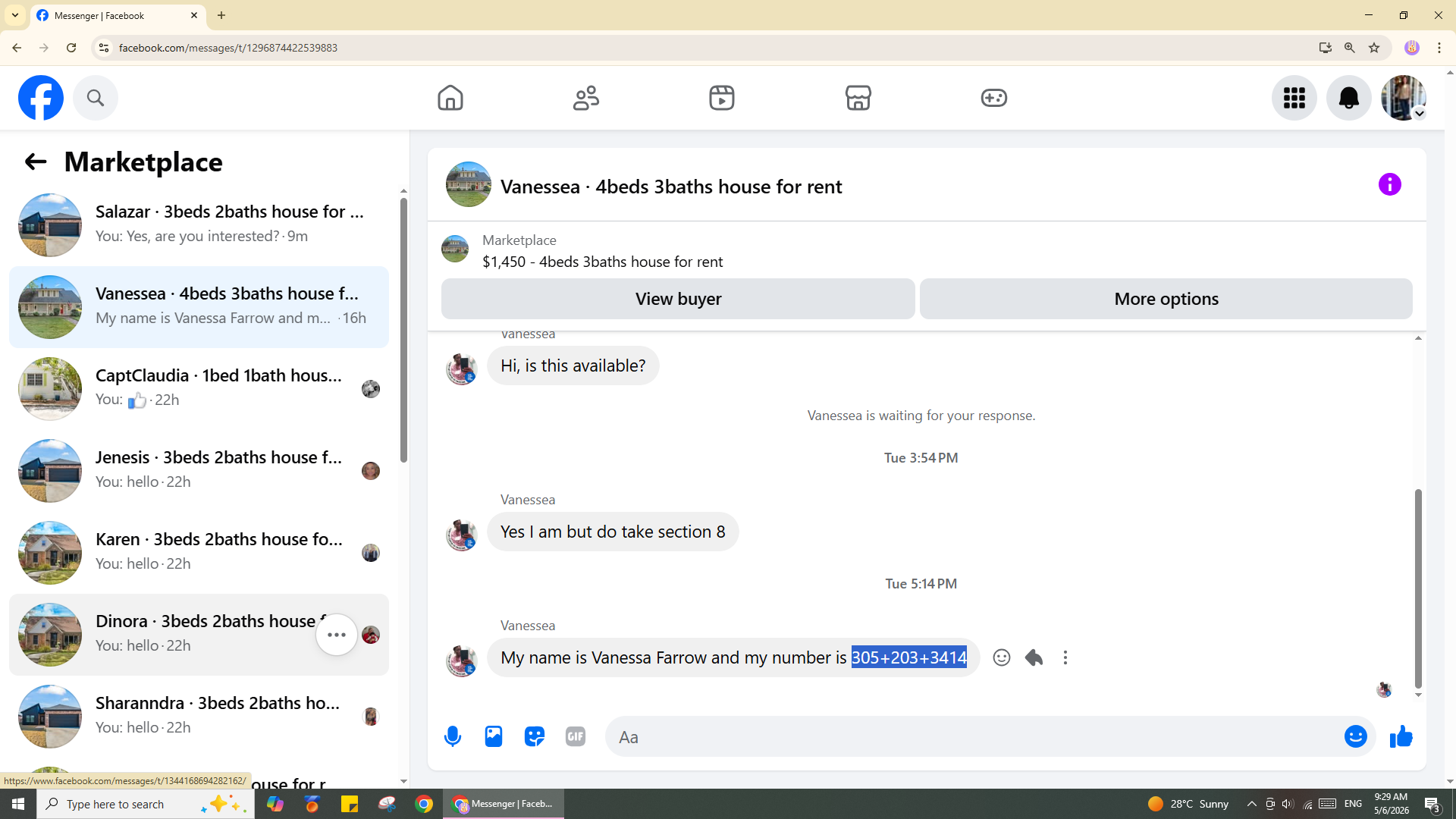Image resolution: width=1456 pixels, height=819 pixels.
Task: Bookmark this page with the star
Action: point(1374,48)
